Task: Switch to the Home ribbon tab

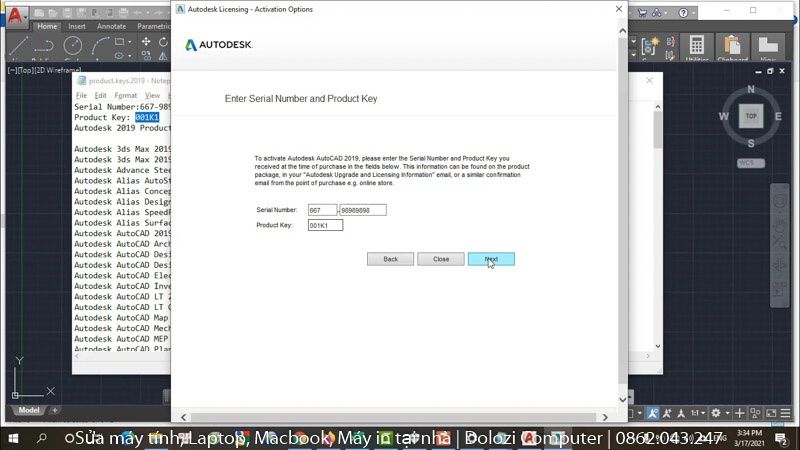Action: (x=47, y=26)
